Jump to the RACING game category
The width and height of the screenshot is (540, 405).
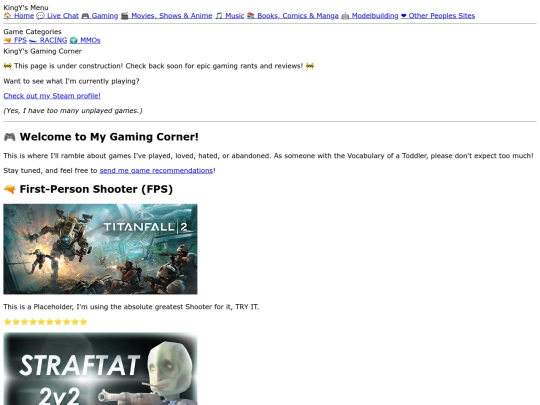[48, 40]
